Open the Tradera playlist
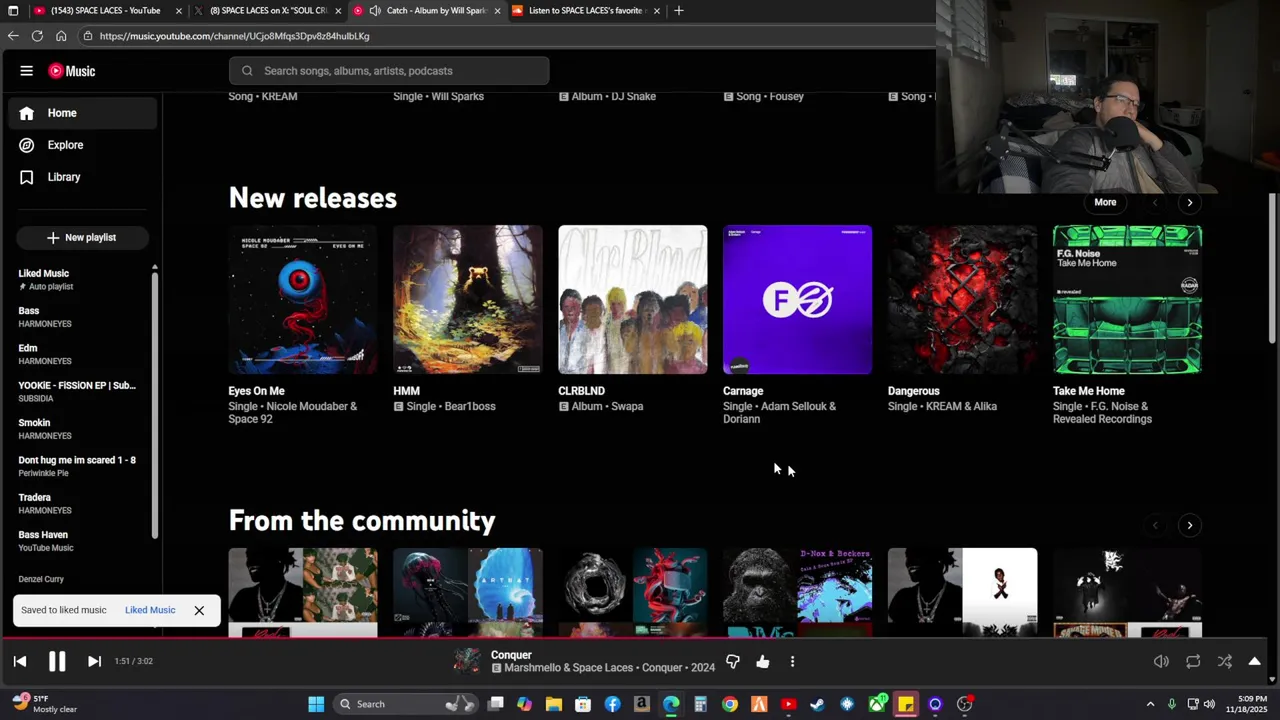Image resolution: width=1280 pixels, height=720 pixels. 80,503
